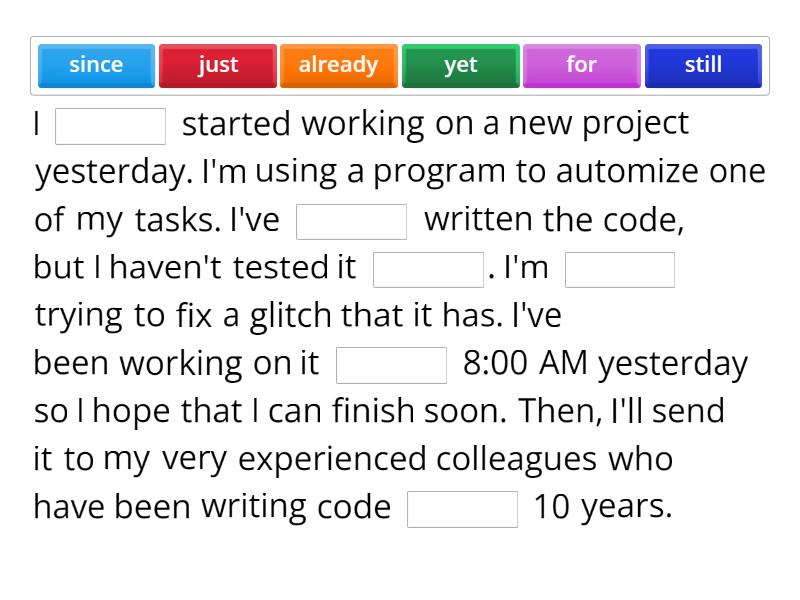Viewport: 800px width, 600px height.
Task: Click the word tile bar at the top
Action: coord(400,65)
